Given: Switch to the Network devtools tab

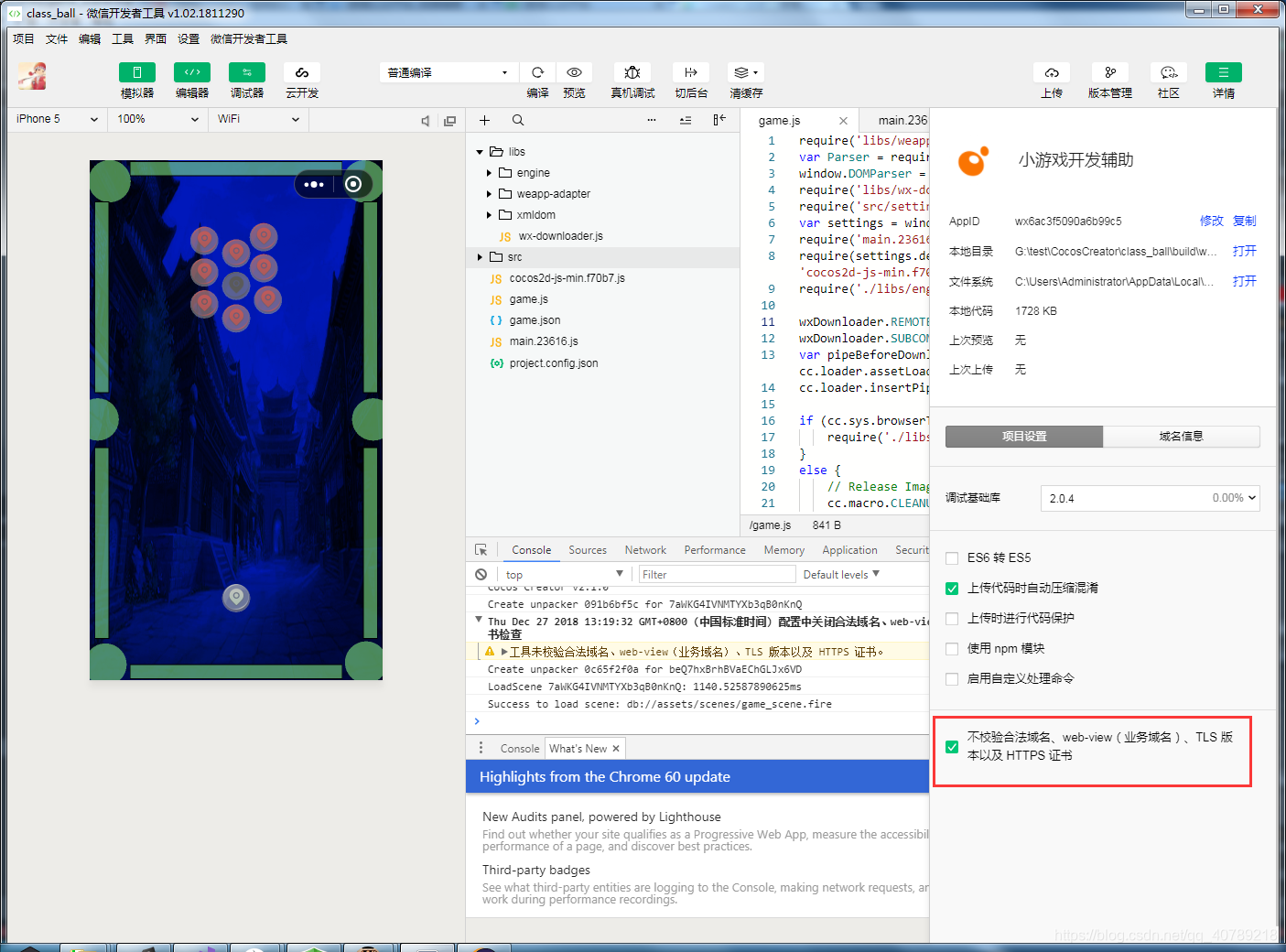Looking at the screenshot, I should coord(645,550).
